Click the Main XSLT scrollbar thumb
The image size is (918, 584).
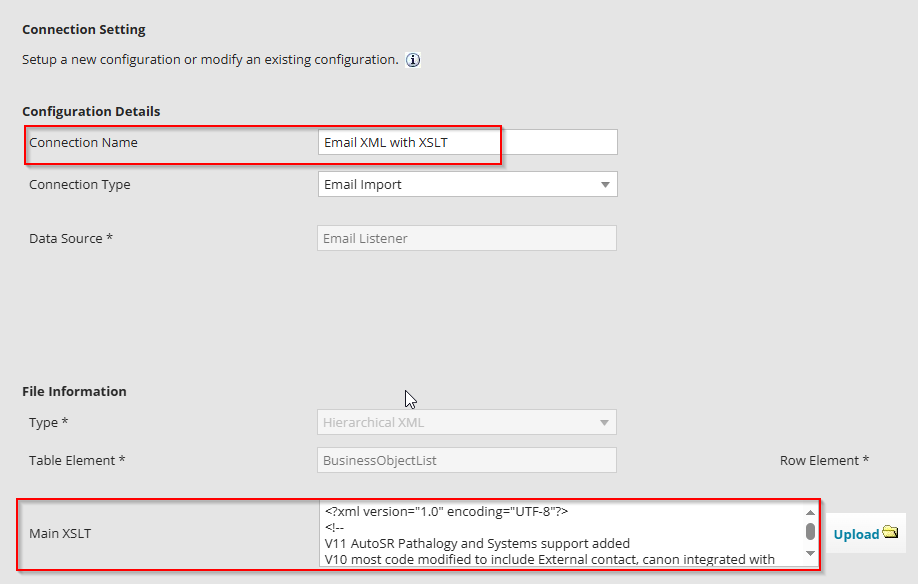point(810,530)
